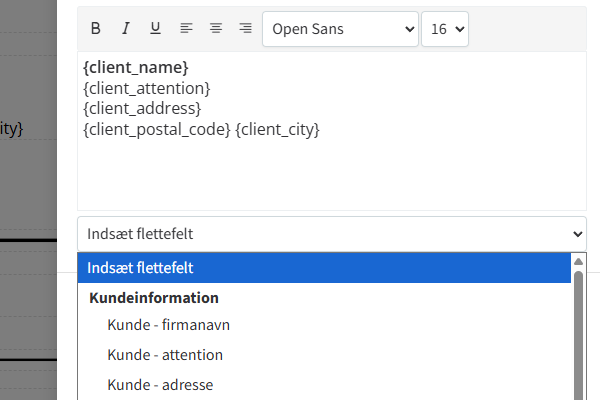Place cursor in {client_name} text

pos(136,68)
